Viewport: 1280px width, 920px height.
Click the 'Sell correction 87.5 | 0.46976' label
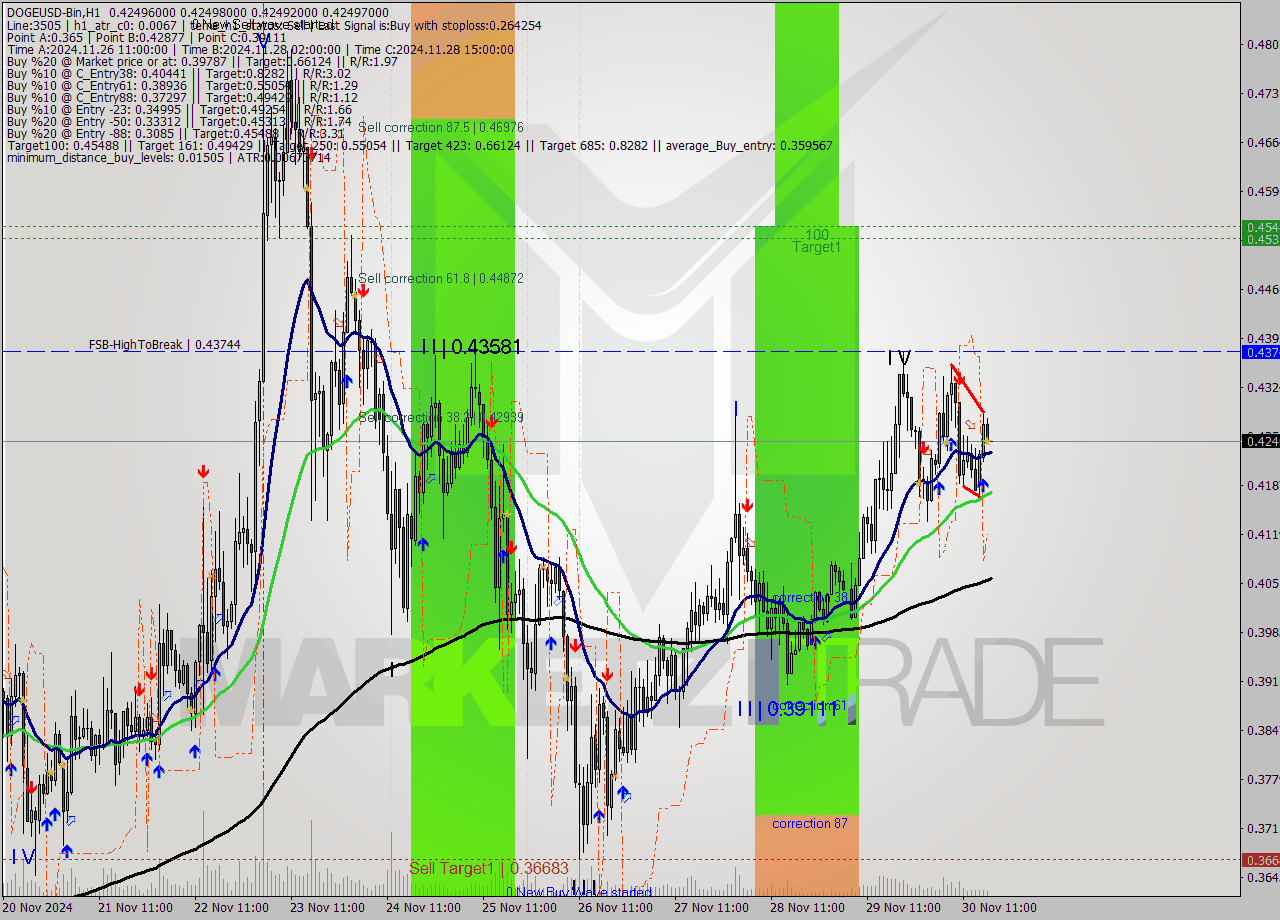(x=441, y=127)
